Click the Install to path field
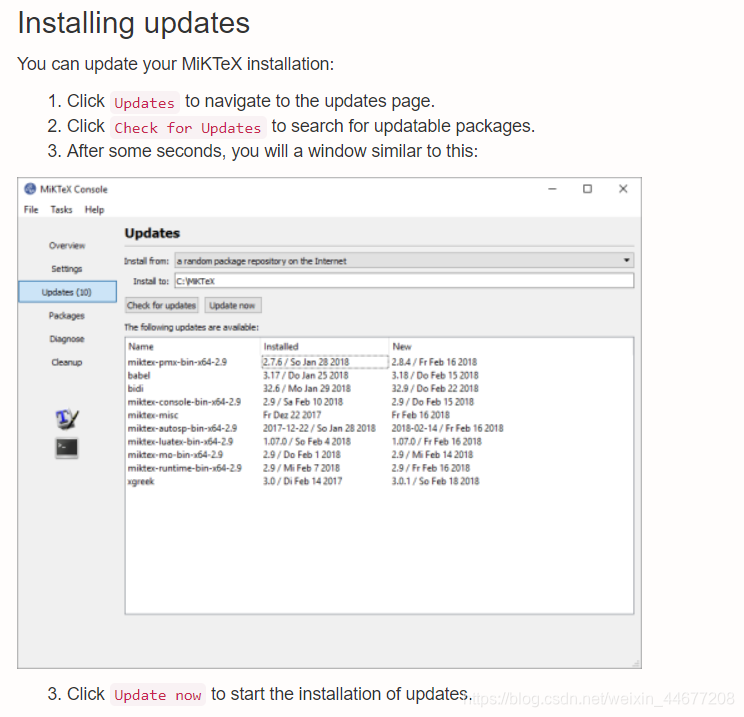 (404, 281)
